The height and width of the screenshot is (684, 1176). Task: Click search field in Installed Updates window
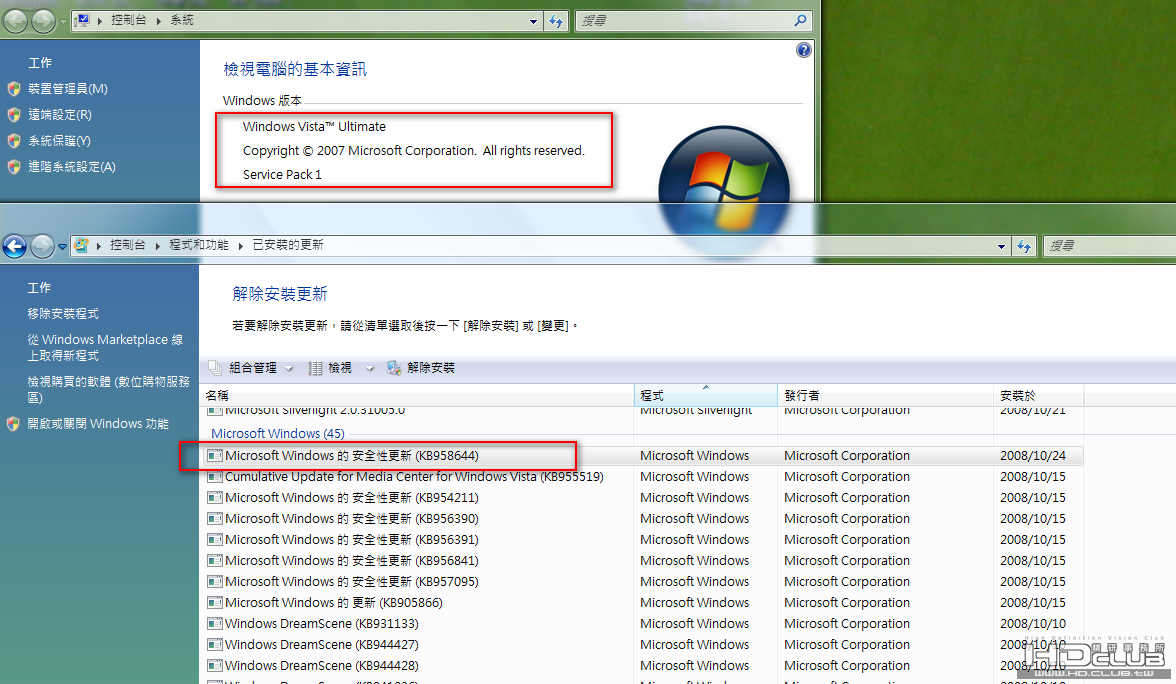(1110, 246)
